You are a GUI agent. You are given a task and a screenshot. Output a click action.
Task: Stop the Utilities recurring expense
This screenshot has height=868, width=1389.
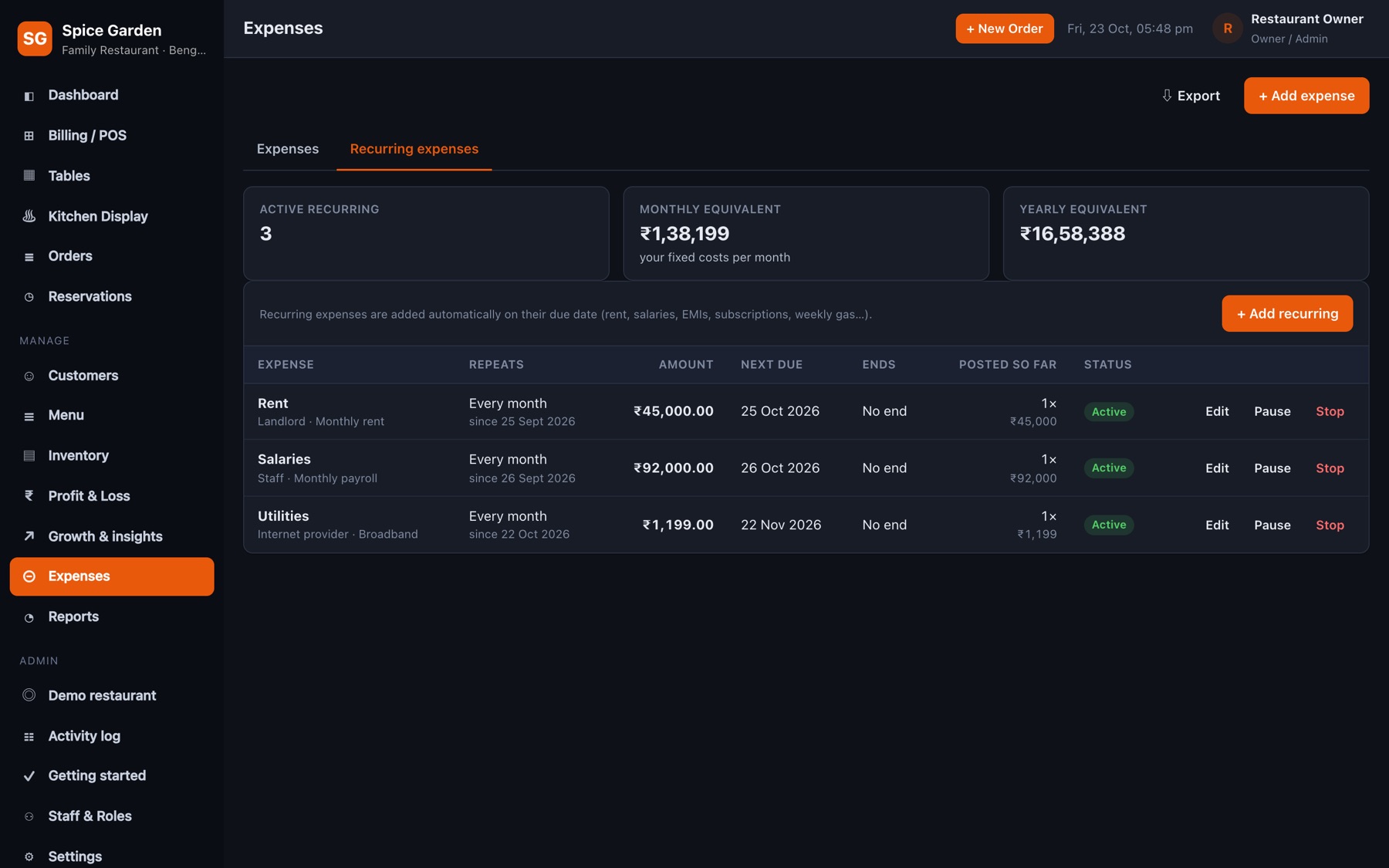click(1330, 525)
